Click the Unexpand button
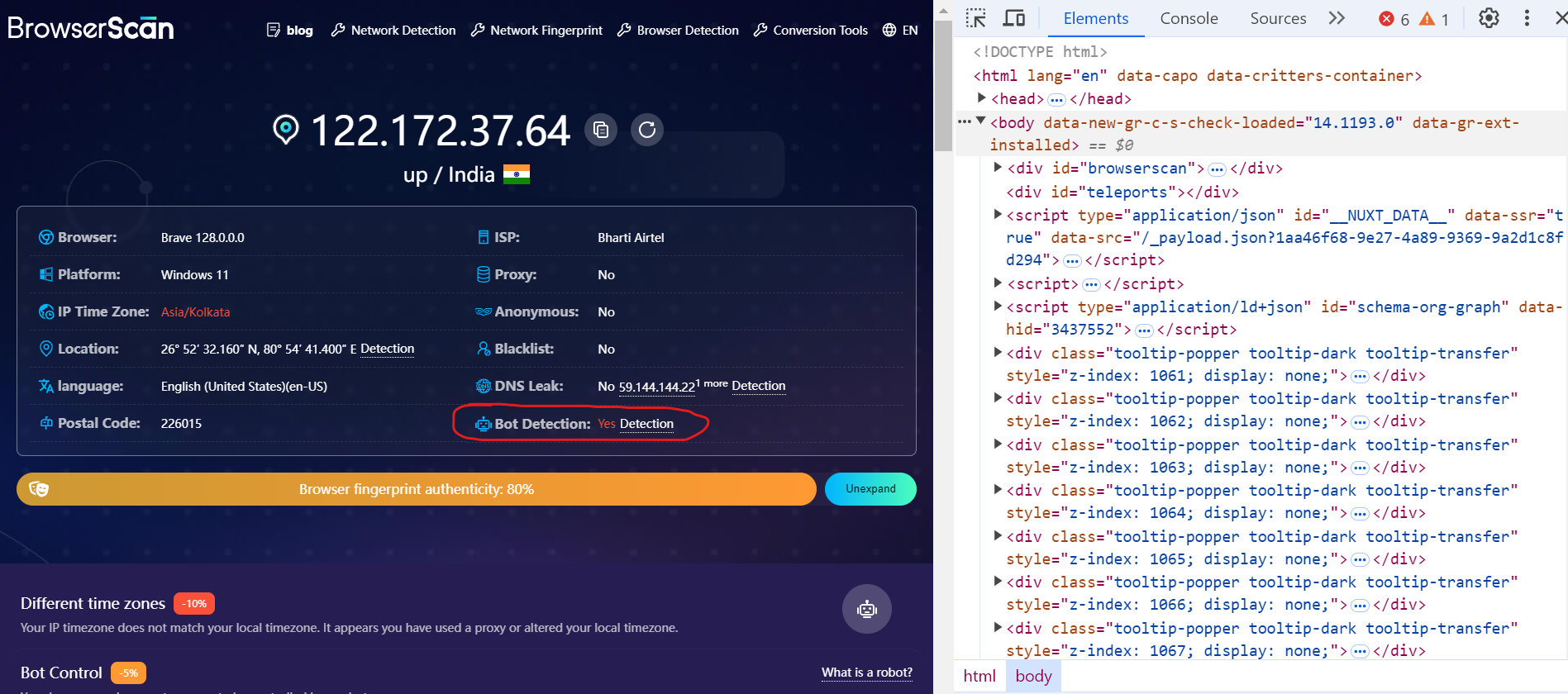1568x694 pixels. (870, 488)
